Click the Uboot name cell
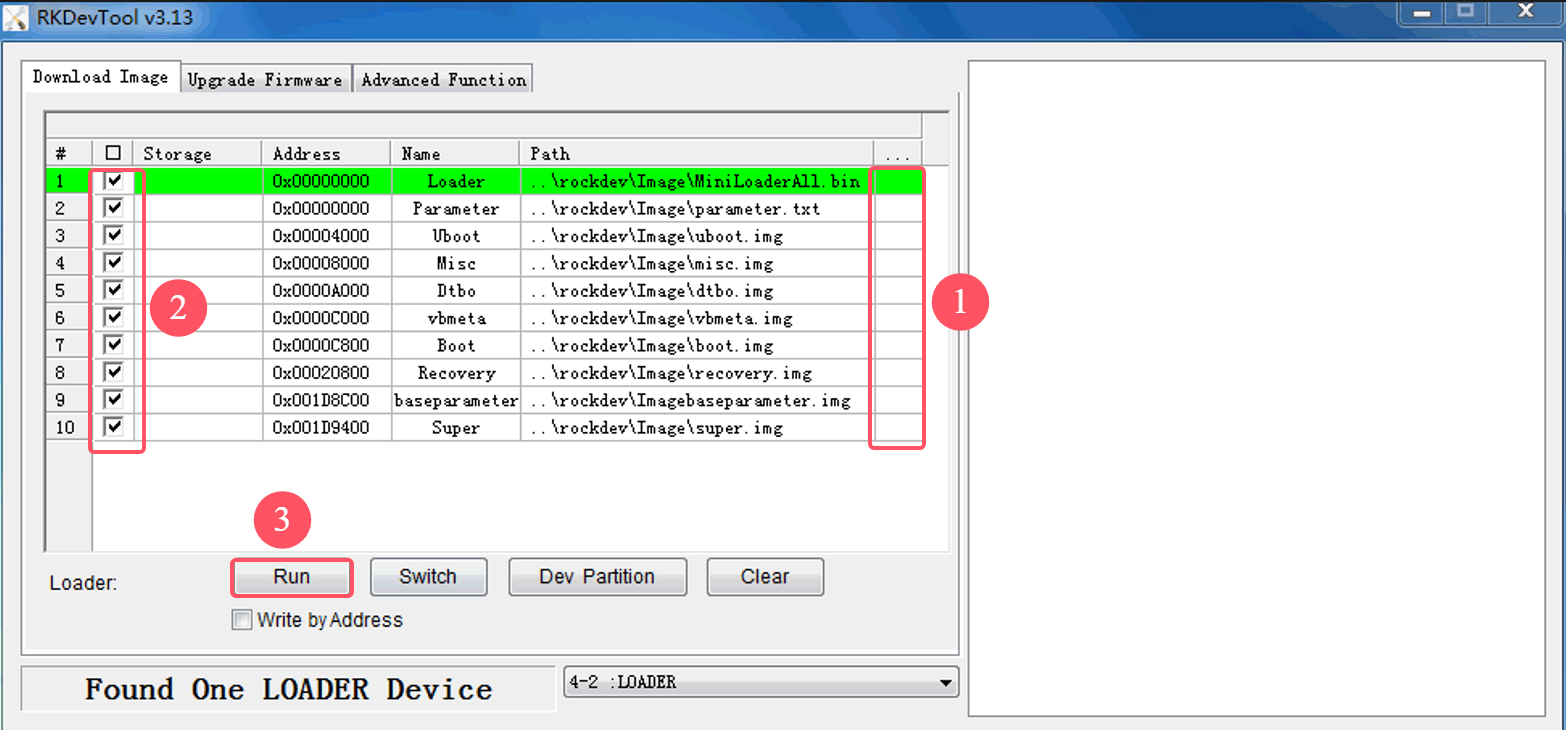The height and width of the screenshot is (730, 1566). pos(455,236)
